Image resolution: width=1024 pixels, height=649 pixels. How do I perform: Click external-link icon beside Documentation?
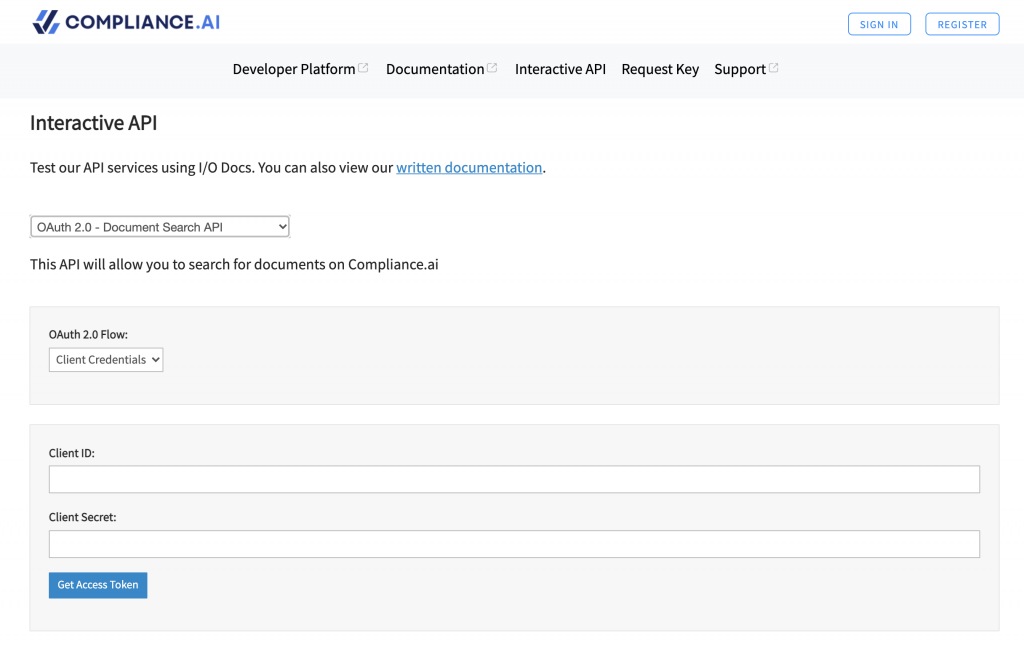click(x=492, y=68)
